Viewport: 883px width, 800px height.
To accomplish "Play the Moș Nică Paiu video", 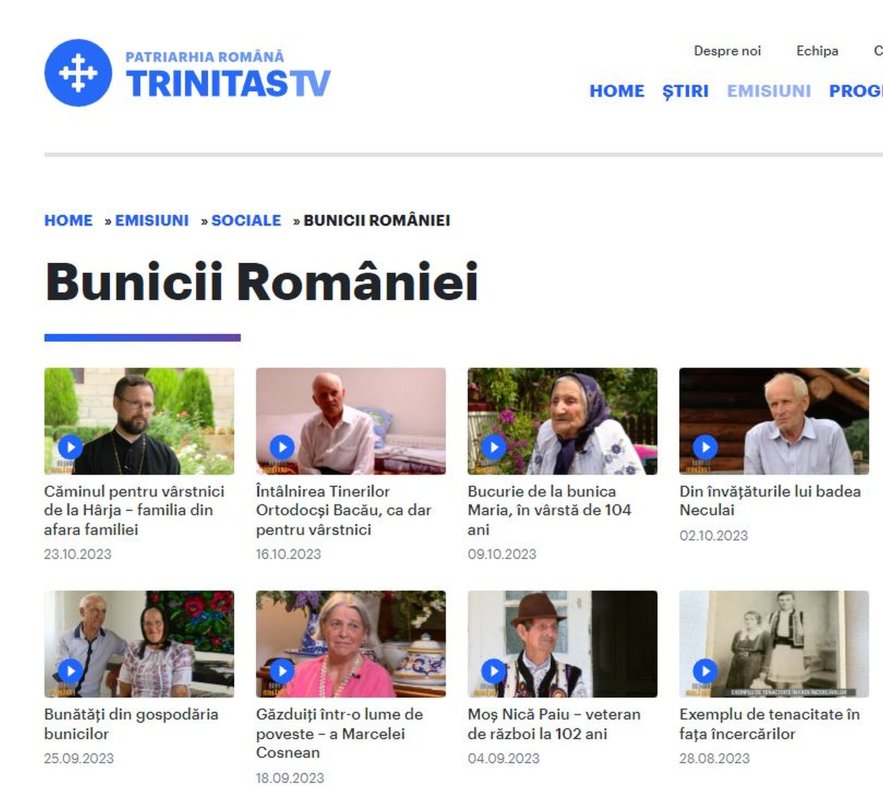I will (x=494, y=671).
